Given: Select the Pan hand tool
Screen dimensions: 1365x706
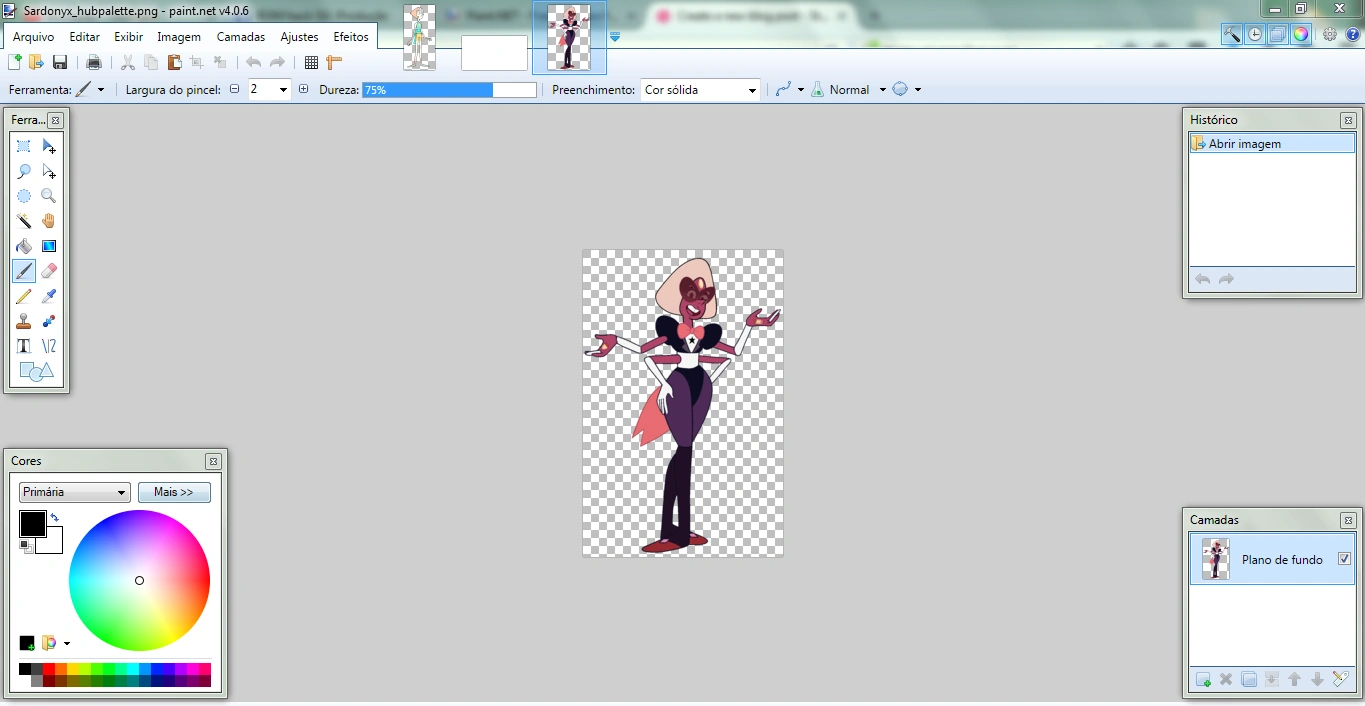Looking at the screenshot, I should 49,221.
